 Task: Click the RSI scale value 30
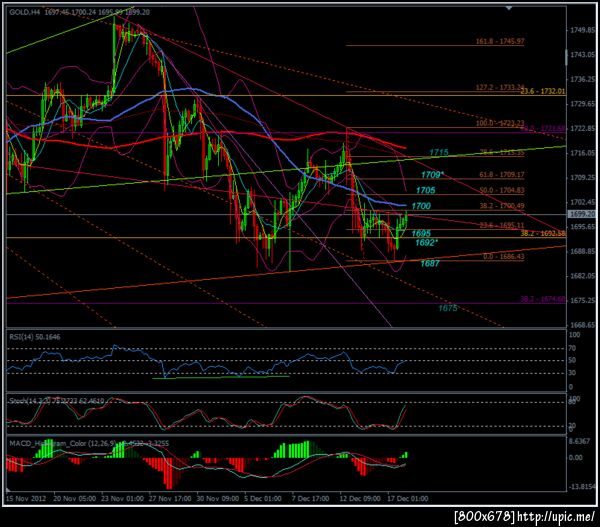tap(573, 372)
